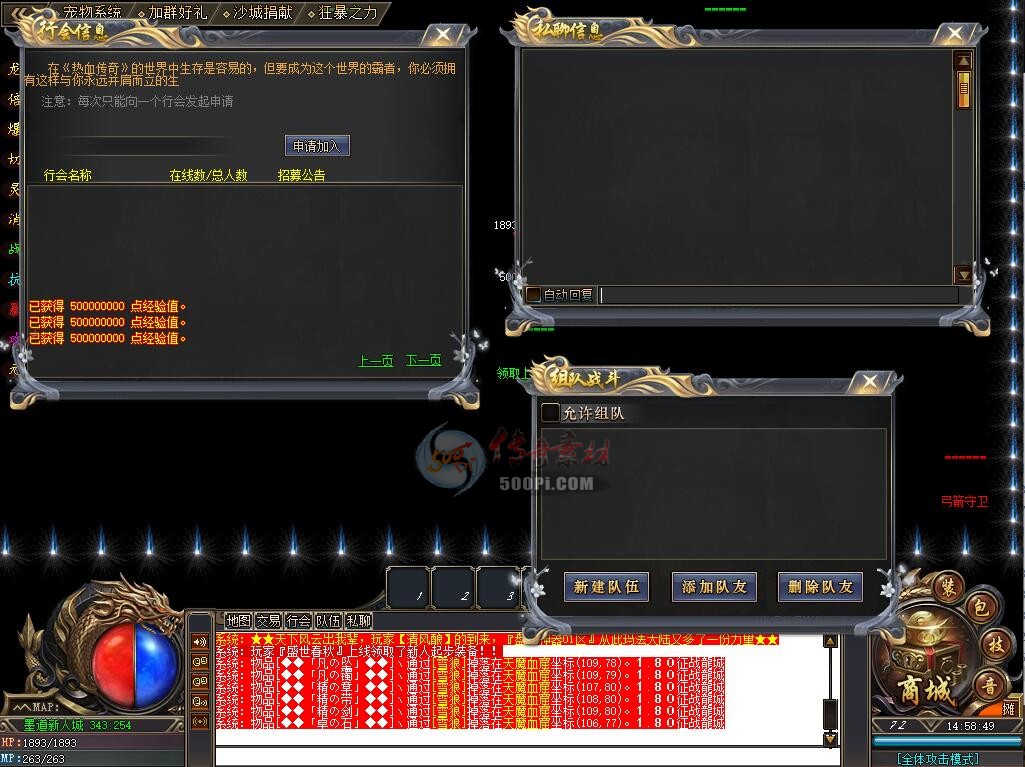Click the 招募公告 column header

301,175
